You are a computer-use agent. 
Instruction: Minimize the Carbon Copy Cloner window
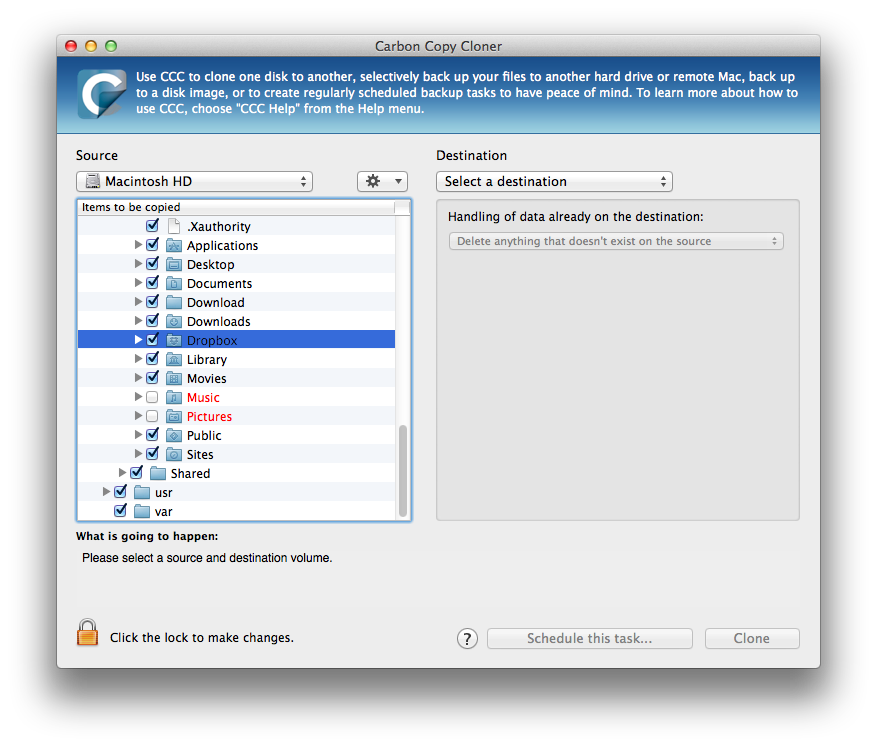click(x=91, y=46)
